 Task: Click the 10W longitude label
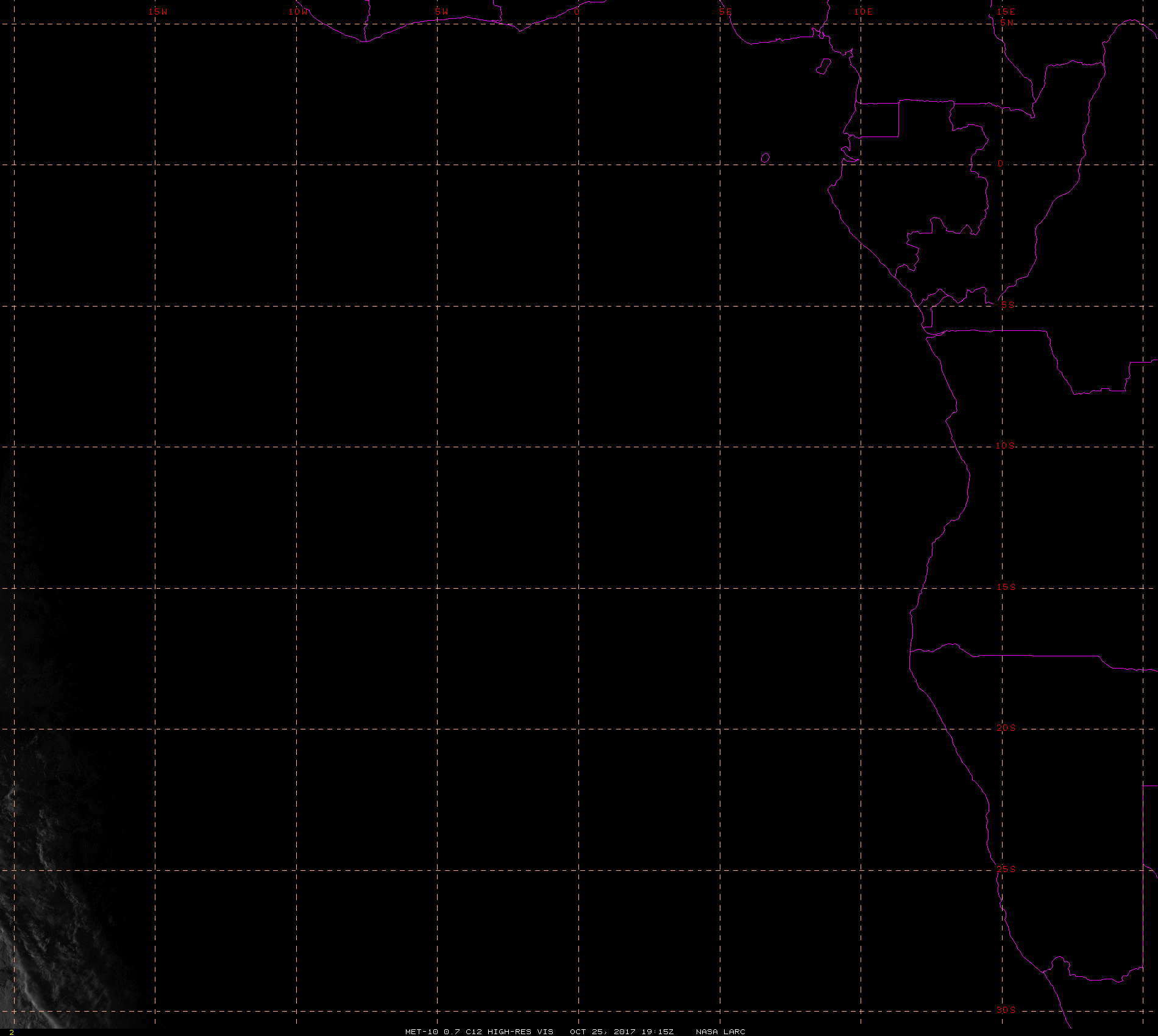pos(299,12)
